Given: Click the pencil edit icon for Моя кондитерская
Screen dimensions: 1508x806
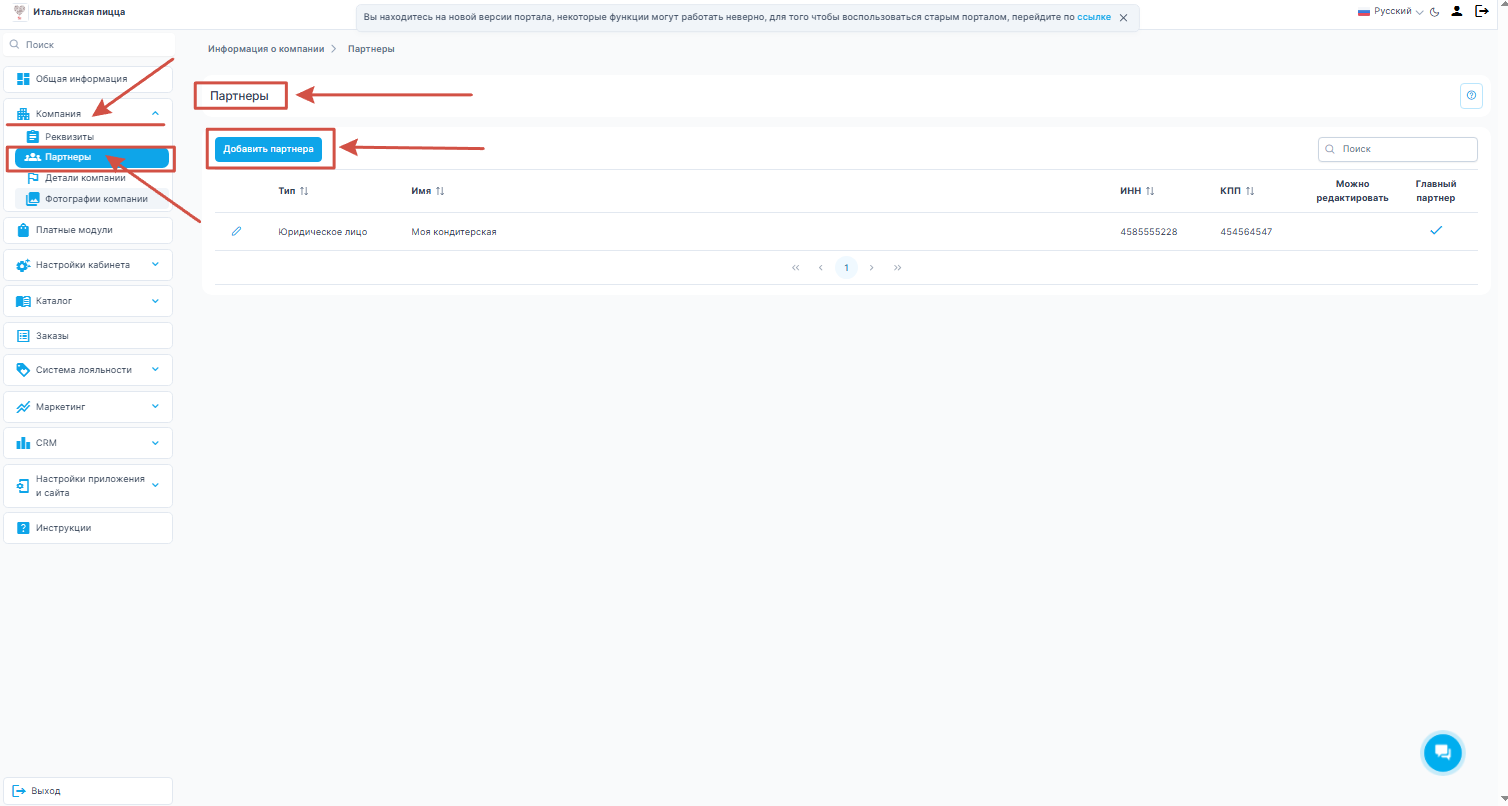Looking at the screenshot, I should point(237,231).
